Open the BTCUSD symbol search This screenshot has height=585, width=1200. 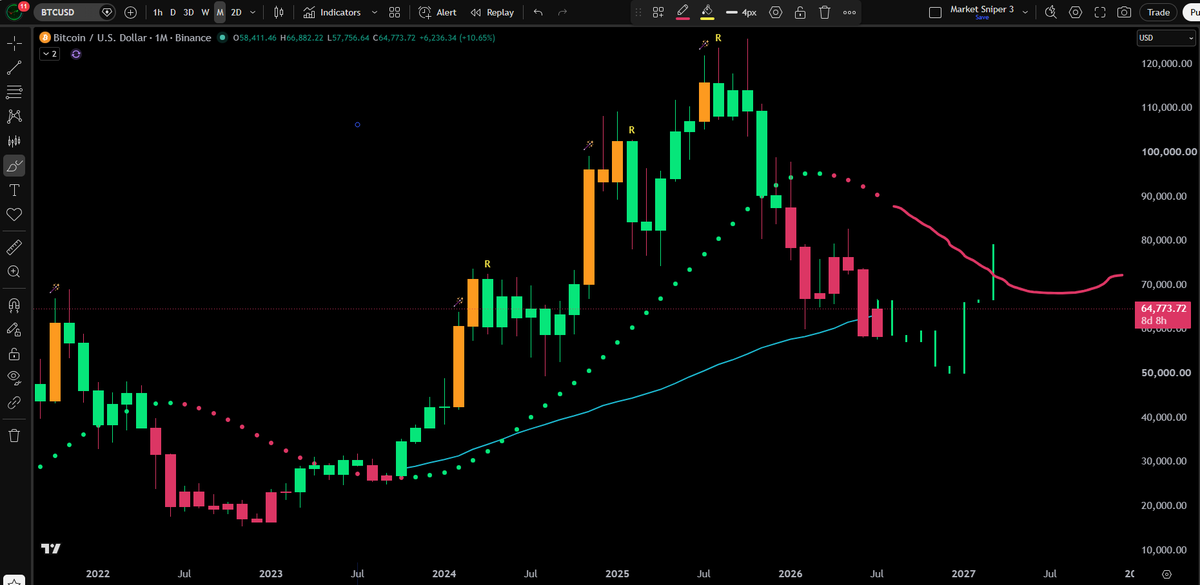coord(75,12)
